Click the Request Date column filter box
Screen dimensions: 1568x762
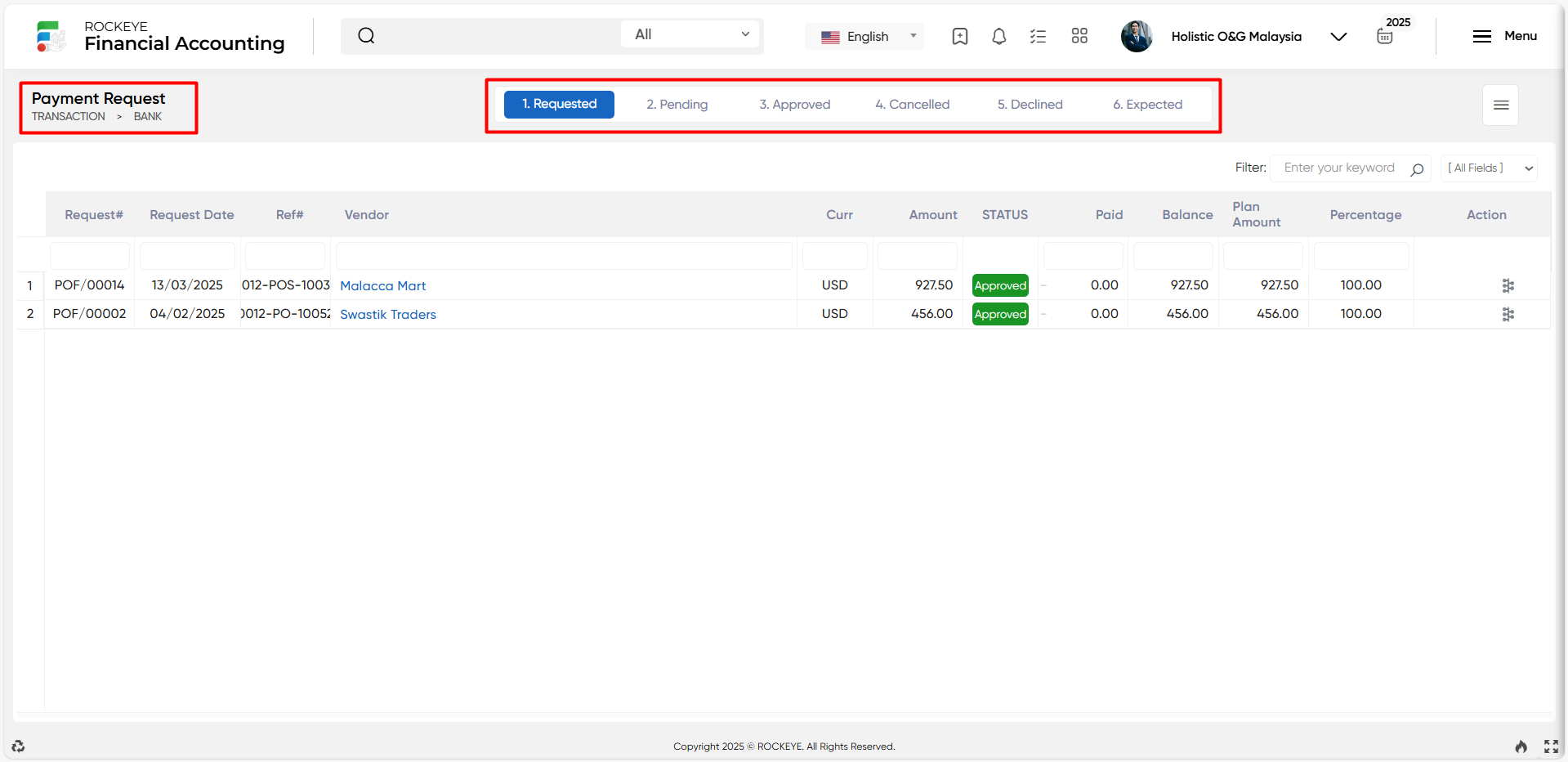187,256
